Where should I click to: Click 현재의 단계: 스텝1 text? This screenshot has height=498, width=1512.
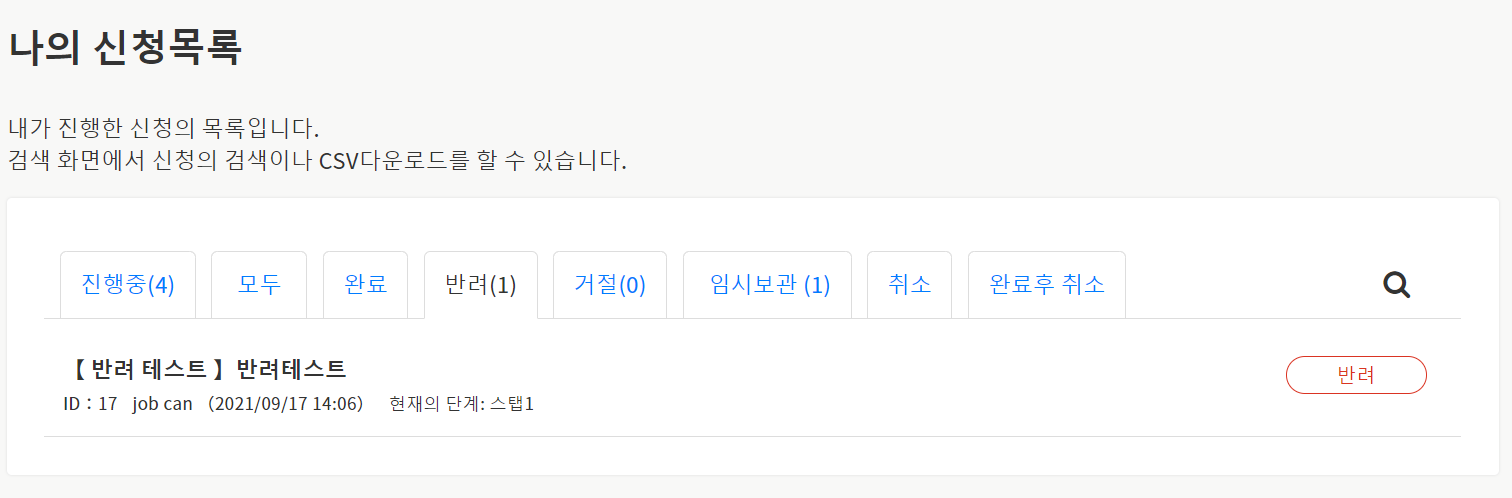(x=461, y=405)
